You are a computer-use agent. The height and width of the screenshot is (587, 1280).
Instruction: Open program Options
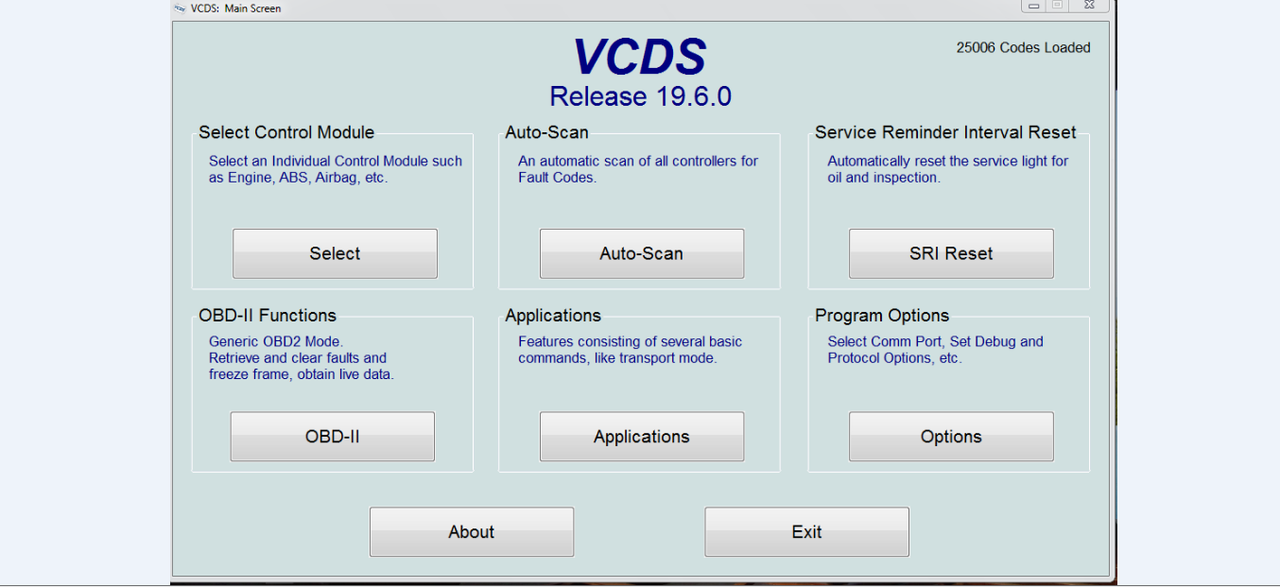click(x=951, y=437)
